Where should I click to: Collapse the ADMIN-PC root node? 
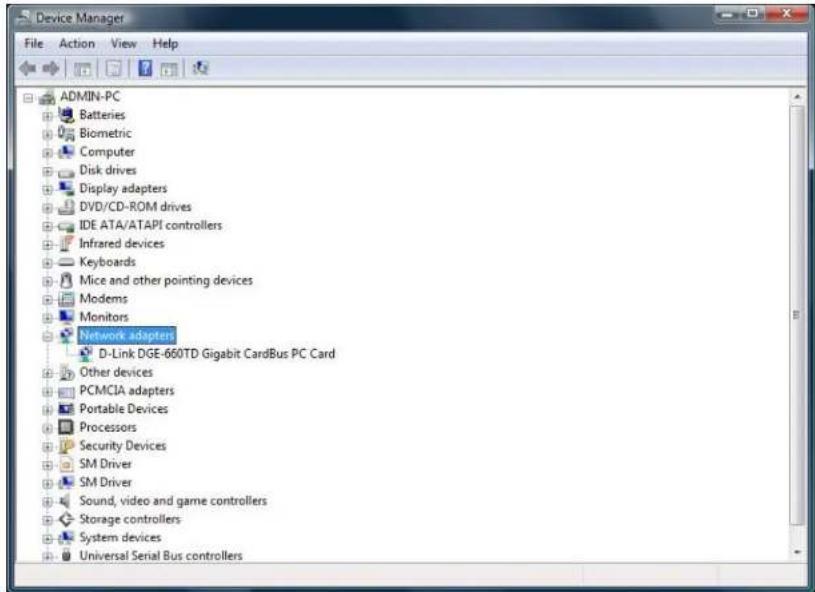pos(28,97)
